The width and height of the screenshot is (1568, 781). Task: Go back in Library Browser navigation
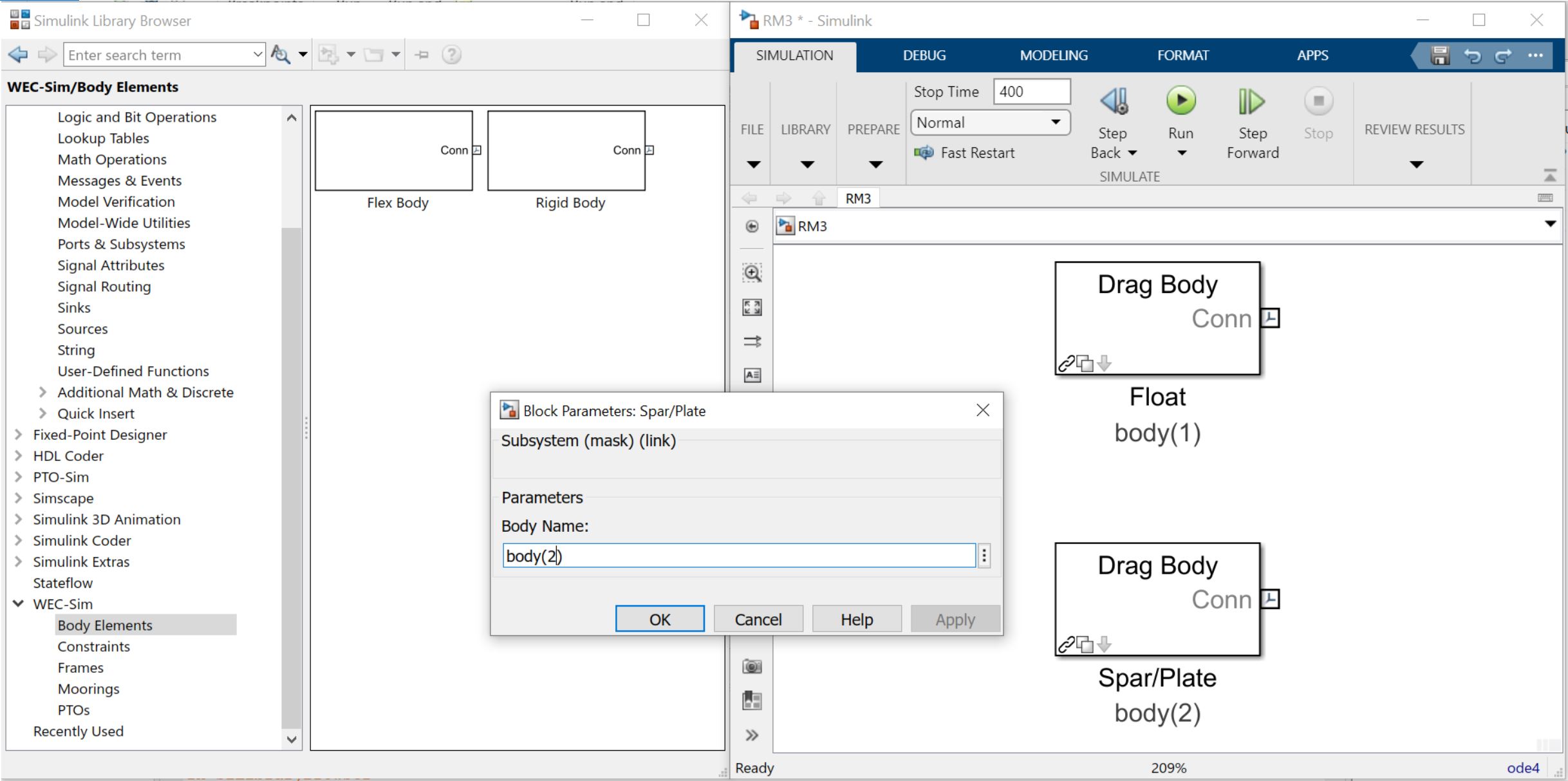(18, 55)
